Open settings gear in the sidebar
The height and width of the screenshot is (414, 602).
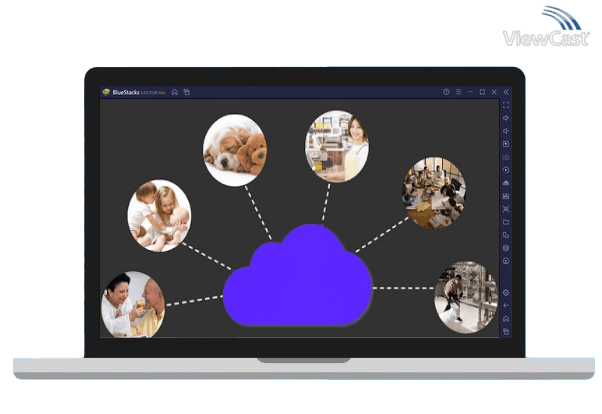506,293
